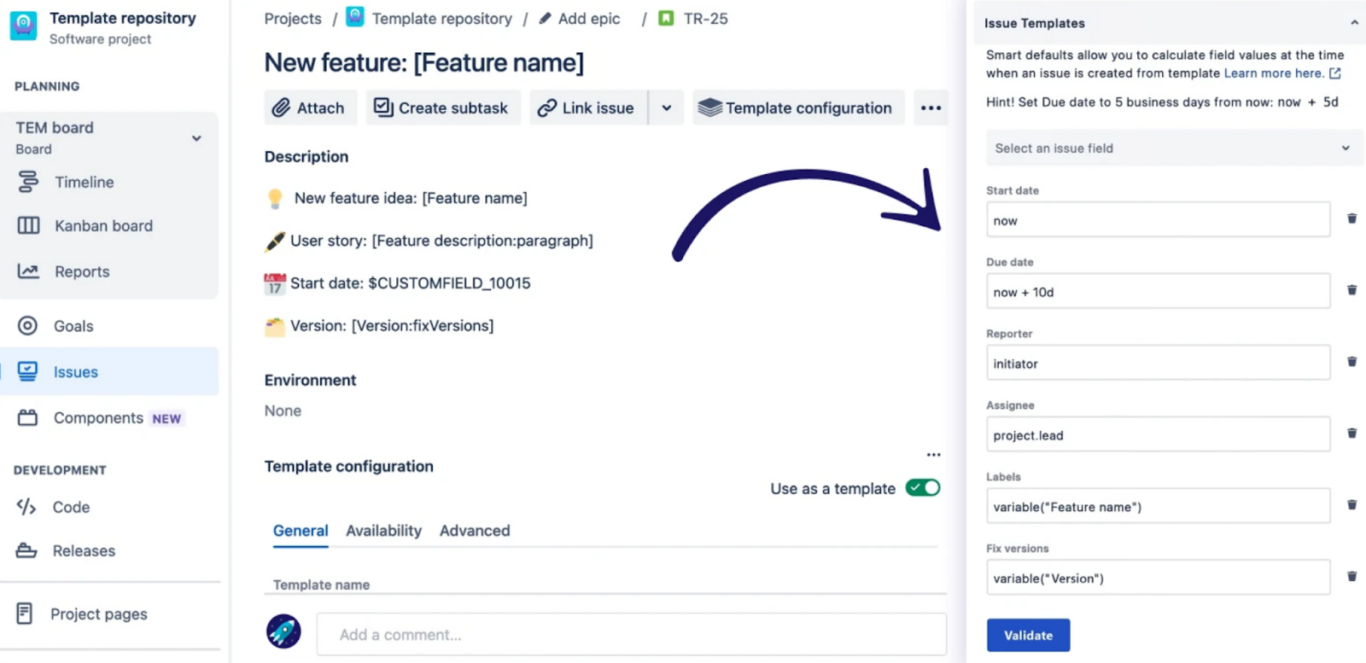
Task: Open the Code section
Action: [x=72, y=507]
